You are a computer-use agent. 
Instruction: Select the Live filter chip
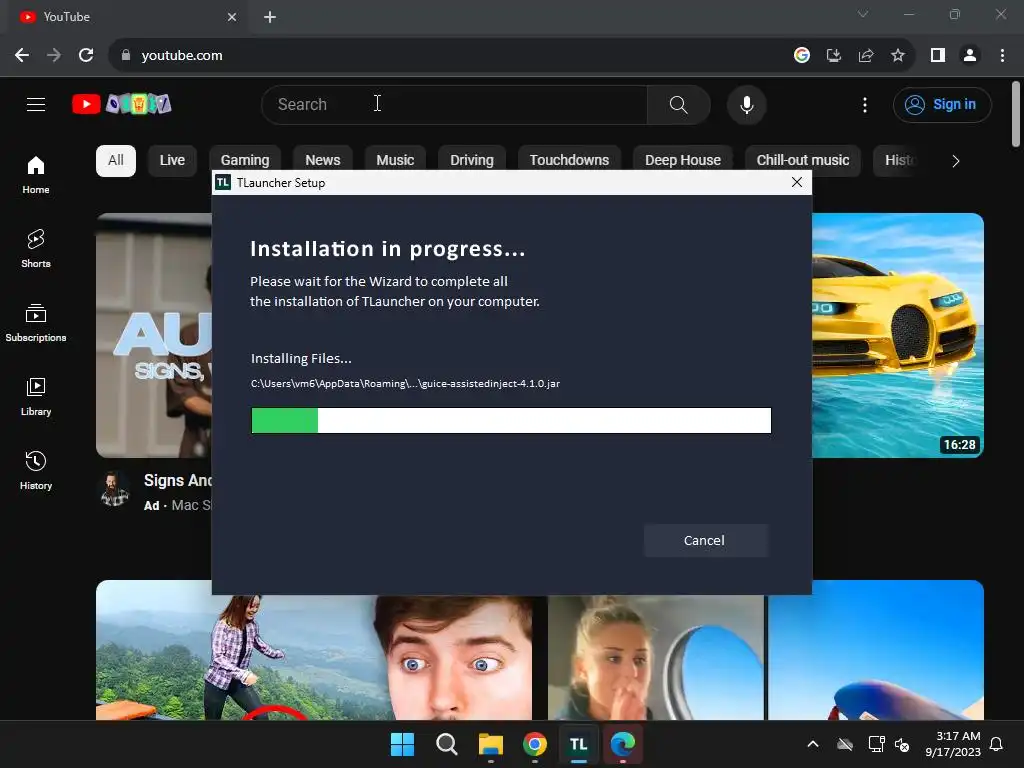(172, 161)
